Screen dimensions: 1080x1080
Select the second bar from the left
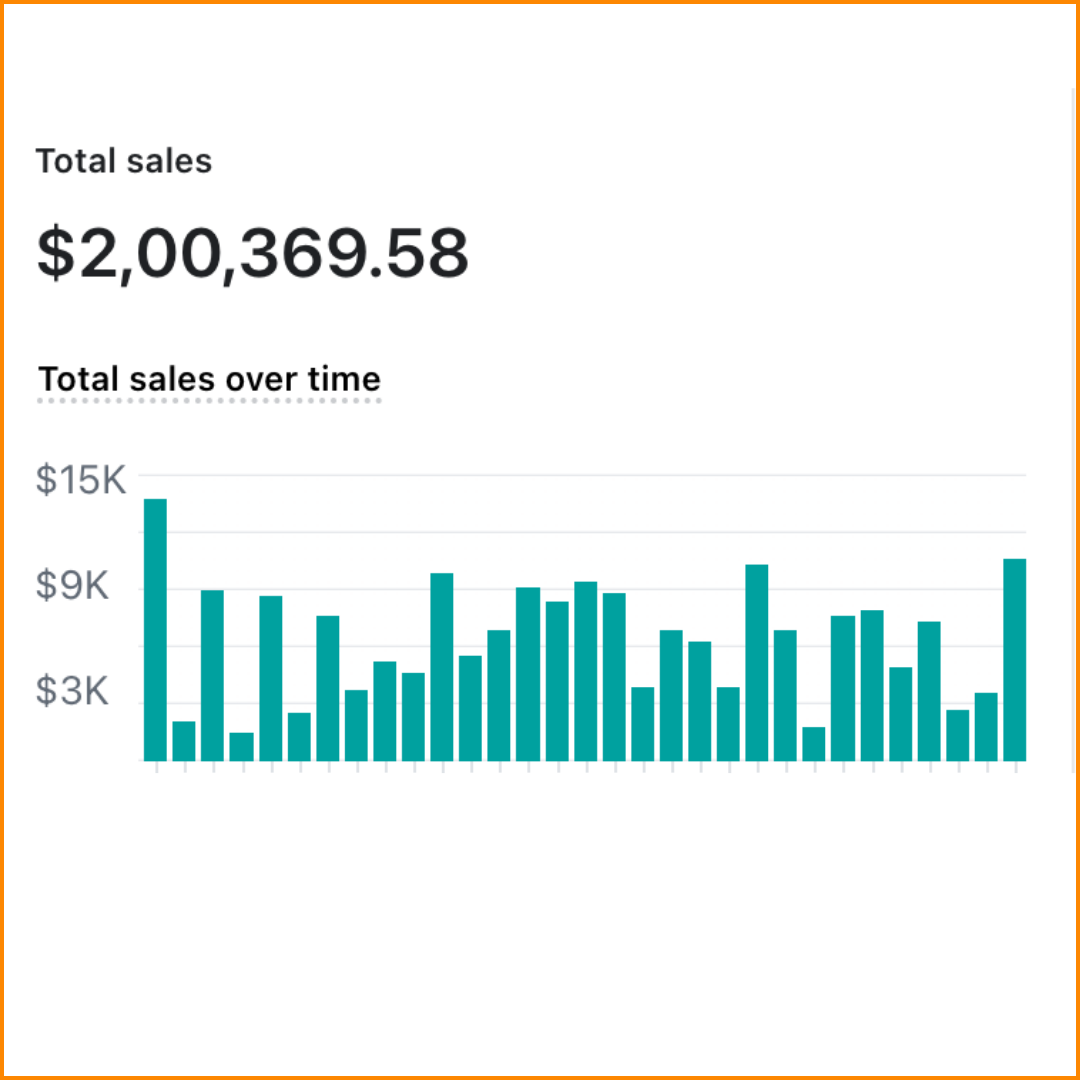pyautogui.click(x=184, y=741)
